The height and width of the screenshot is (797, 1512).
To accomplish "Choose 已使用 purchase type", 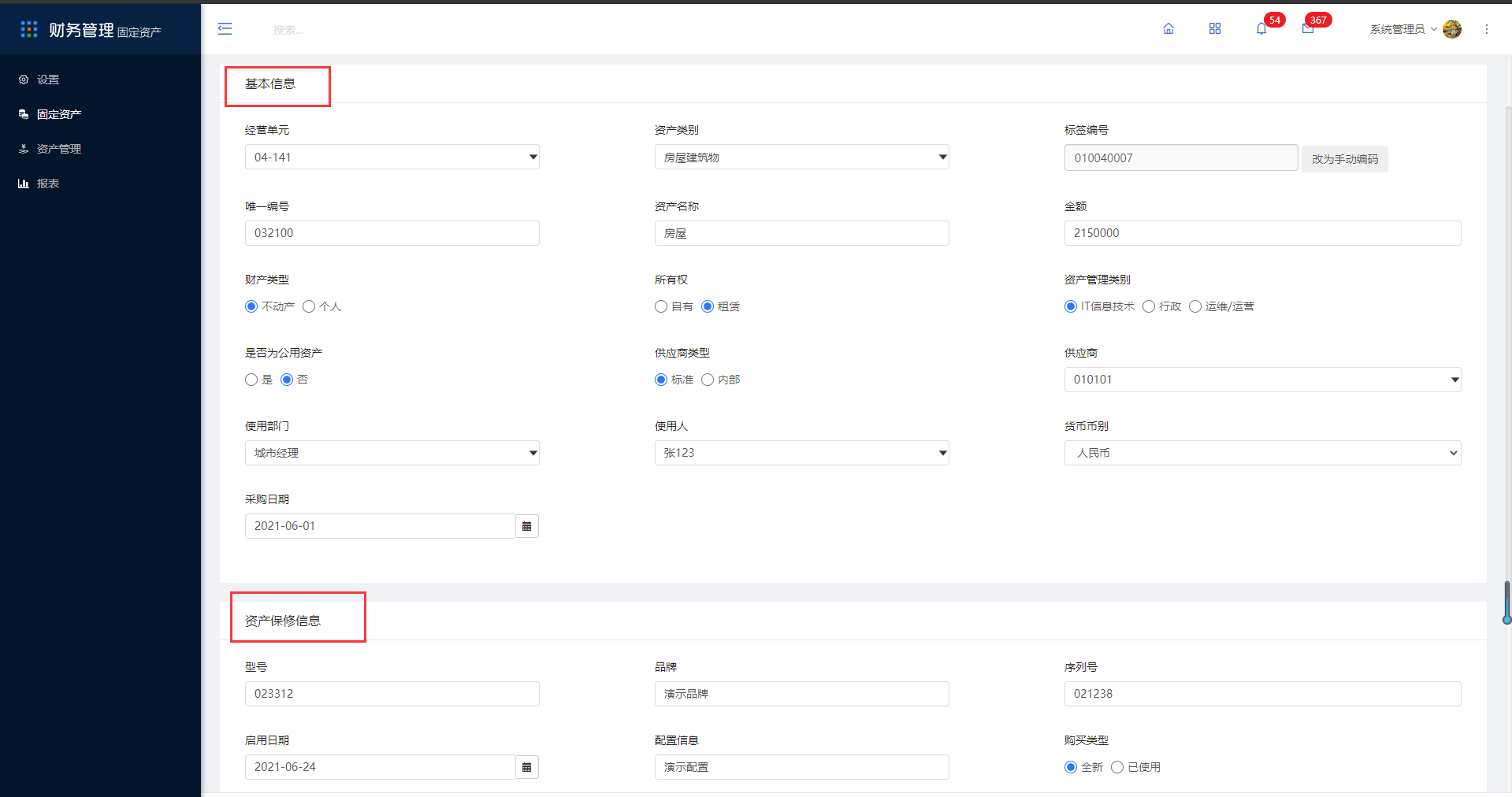I will click(x=1117, y=767).
